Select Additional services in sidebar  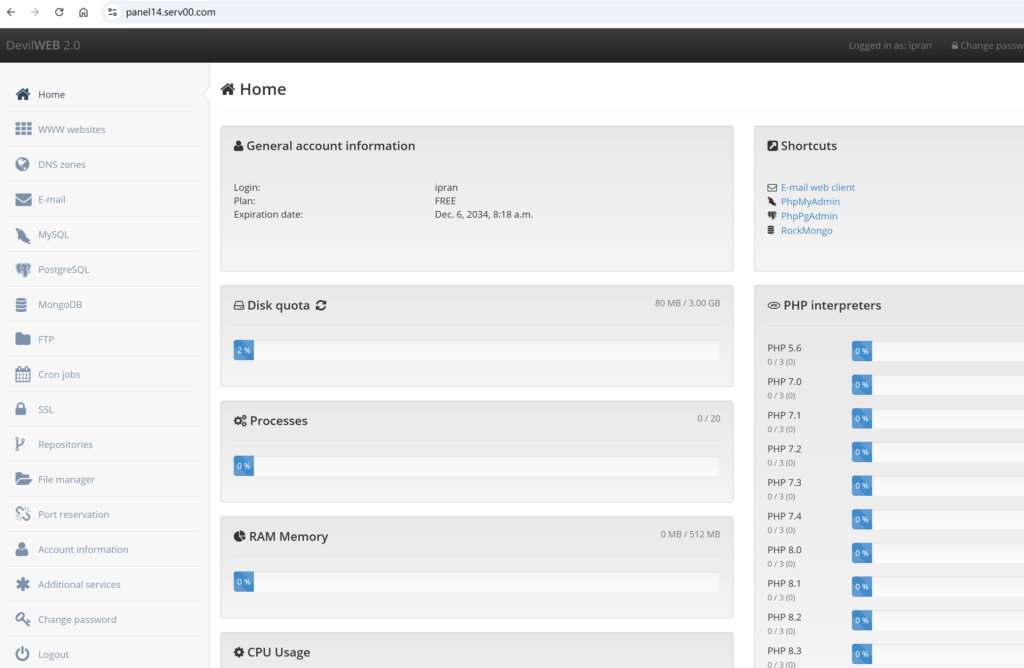[x=79, y=585]
